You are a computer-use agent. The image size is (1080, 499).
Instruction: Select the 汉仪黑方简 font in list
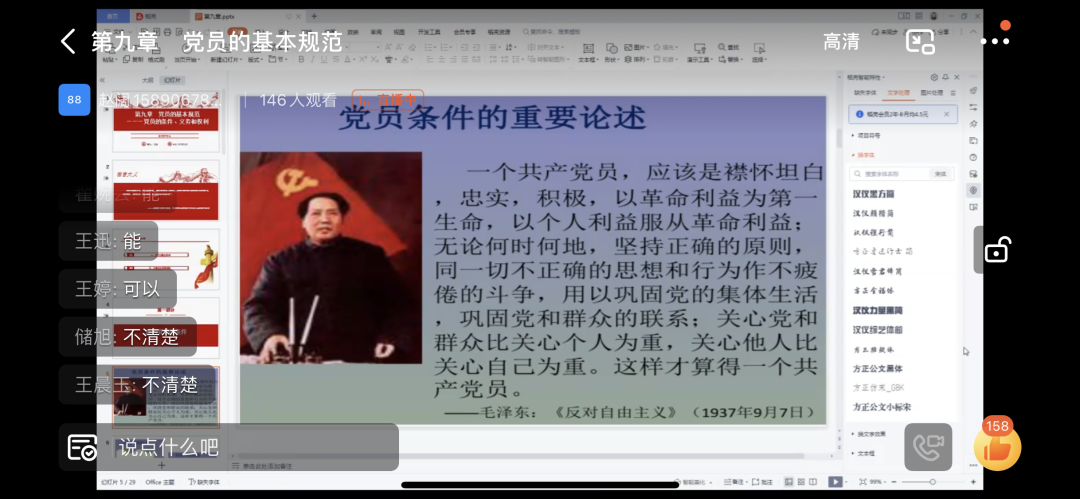coord(873,193)
